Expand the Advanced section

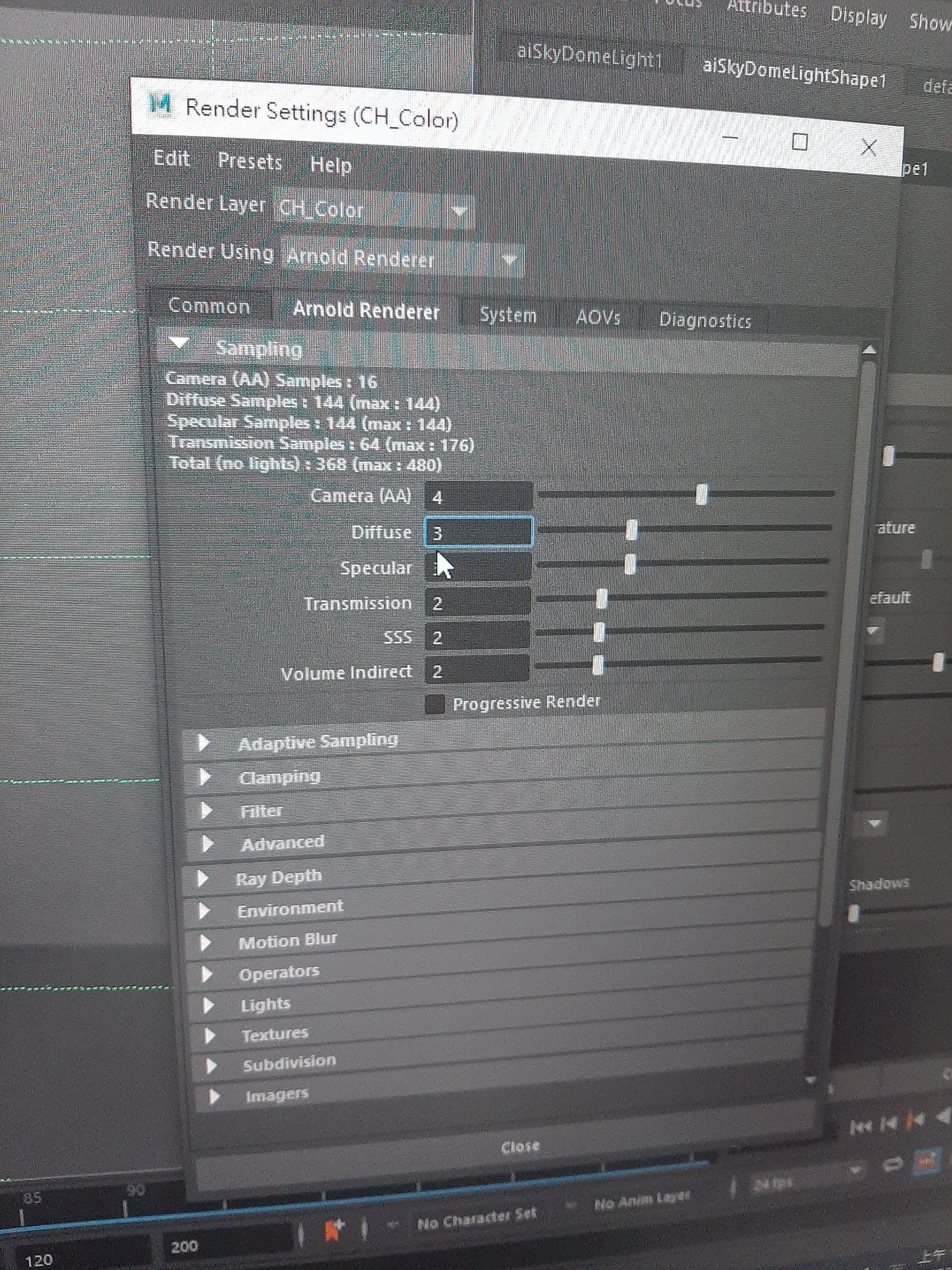click(x=207, y=844)
